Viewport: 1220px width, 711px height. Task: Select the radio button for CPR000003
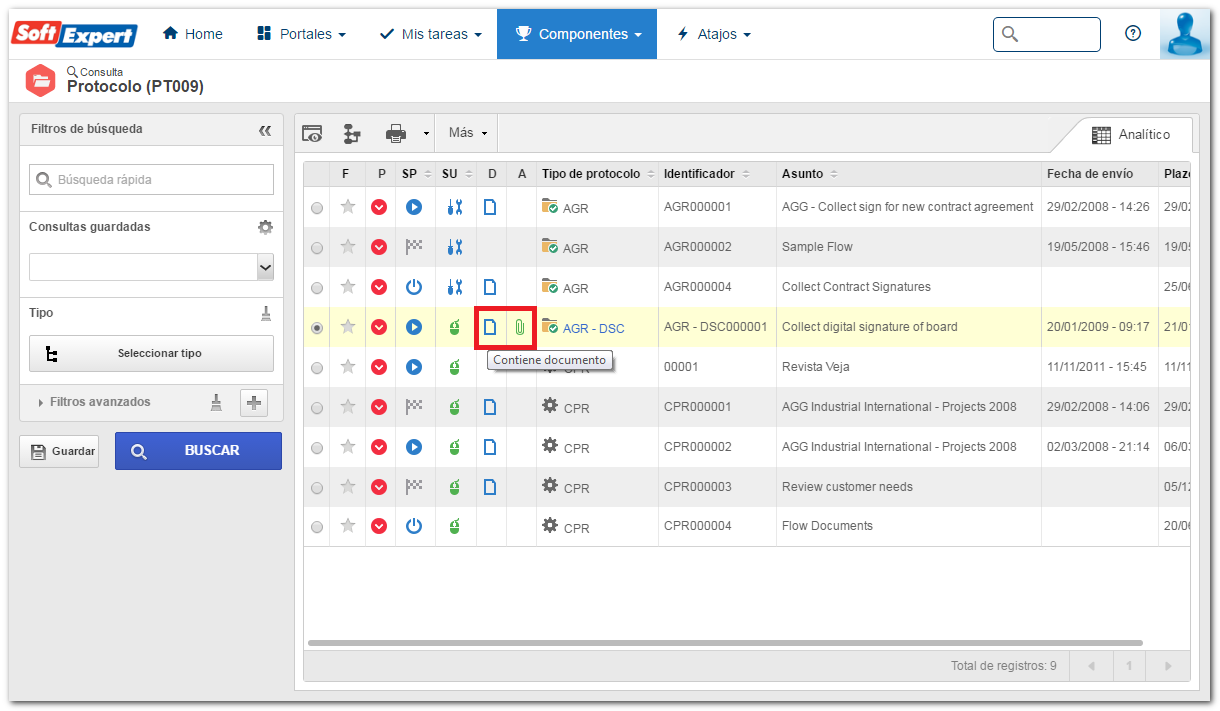tap(317, 488)
